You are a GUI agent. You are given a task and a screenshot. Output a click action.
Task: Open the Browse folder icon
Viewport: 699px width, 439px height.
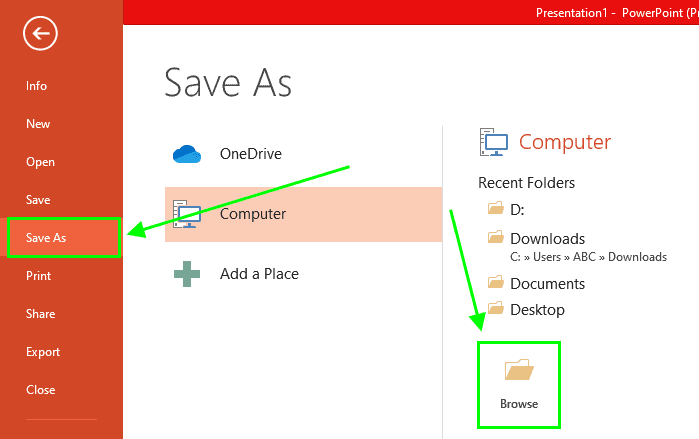pyautogui.click(x=519, y=372)
